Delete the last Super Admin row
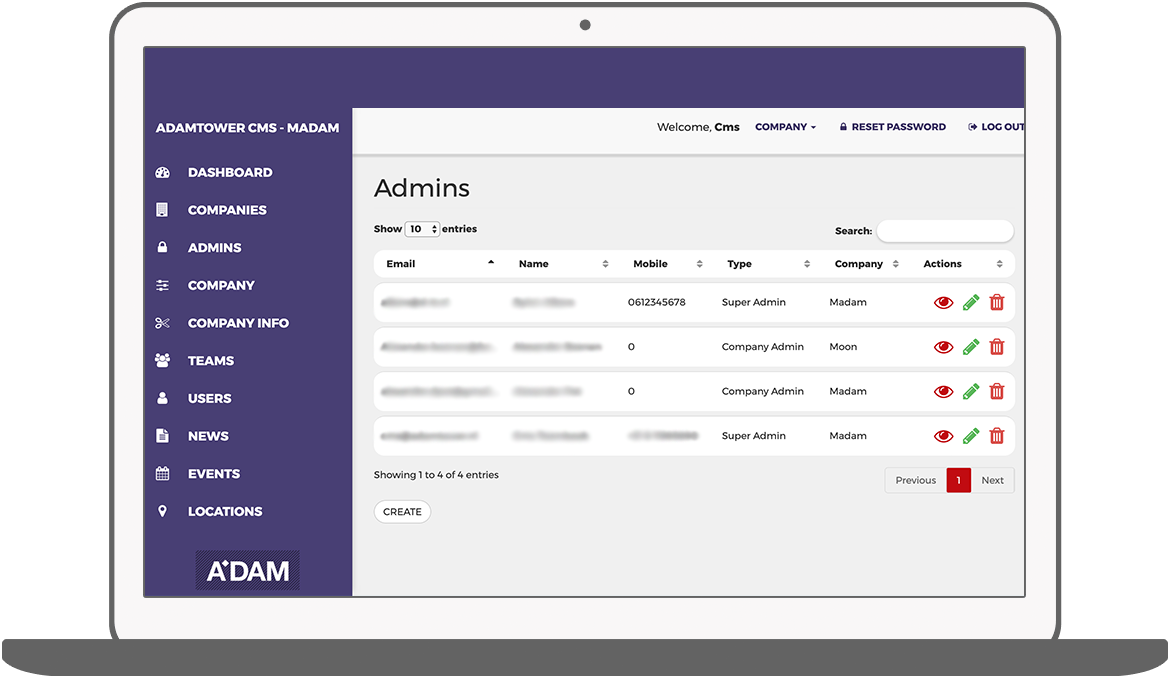Viewport: 1170px width, 678px height. pos(997,436)
